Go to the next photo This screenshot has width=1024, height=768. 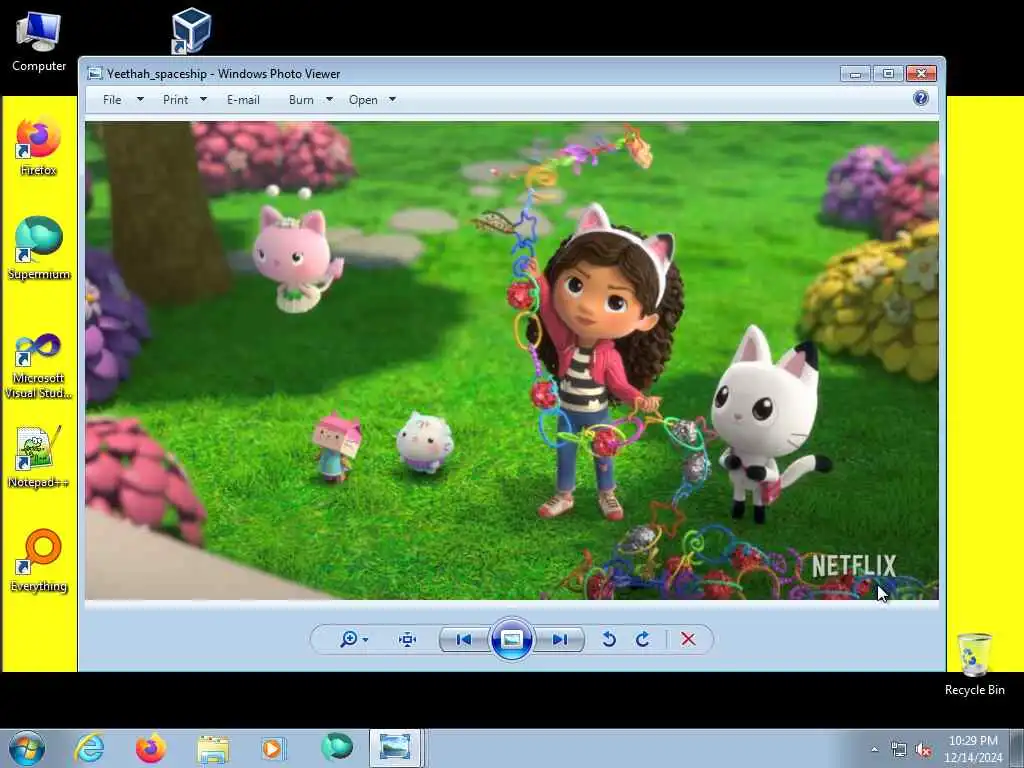(559, 639)
